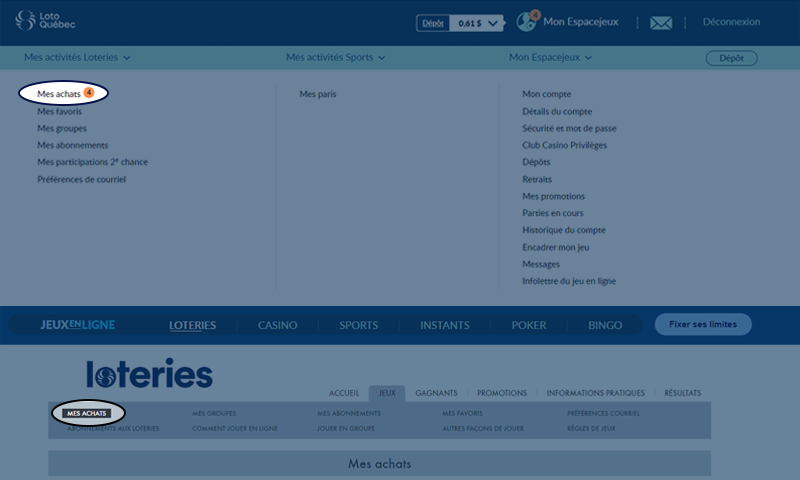The width and height of the screenshot is (800, 480).
Task: Open Parties en cours
Action: pos(553,213)
